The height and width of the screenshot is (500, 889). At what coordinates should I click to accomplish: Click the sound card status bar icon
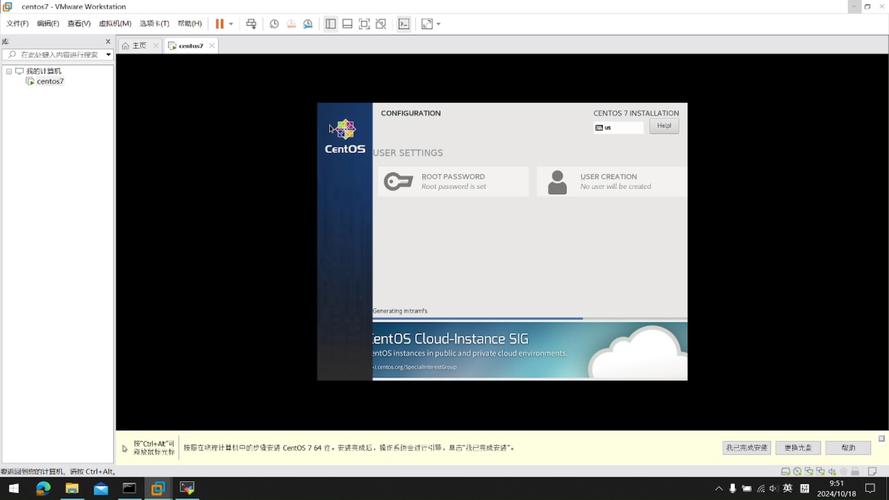point(832,471)
